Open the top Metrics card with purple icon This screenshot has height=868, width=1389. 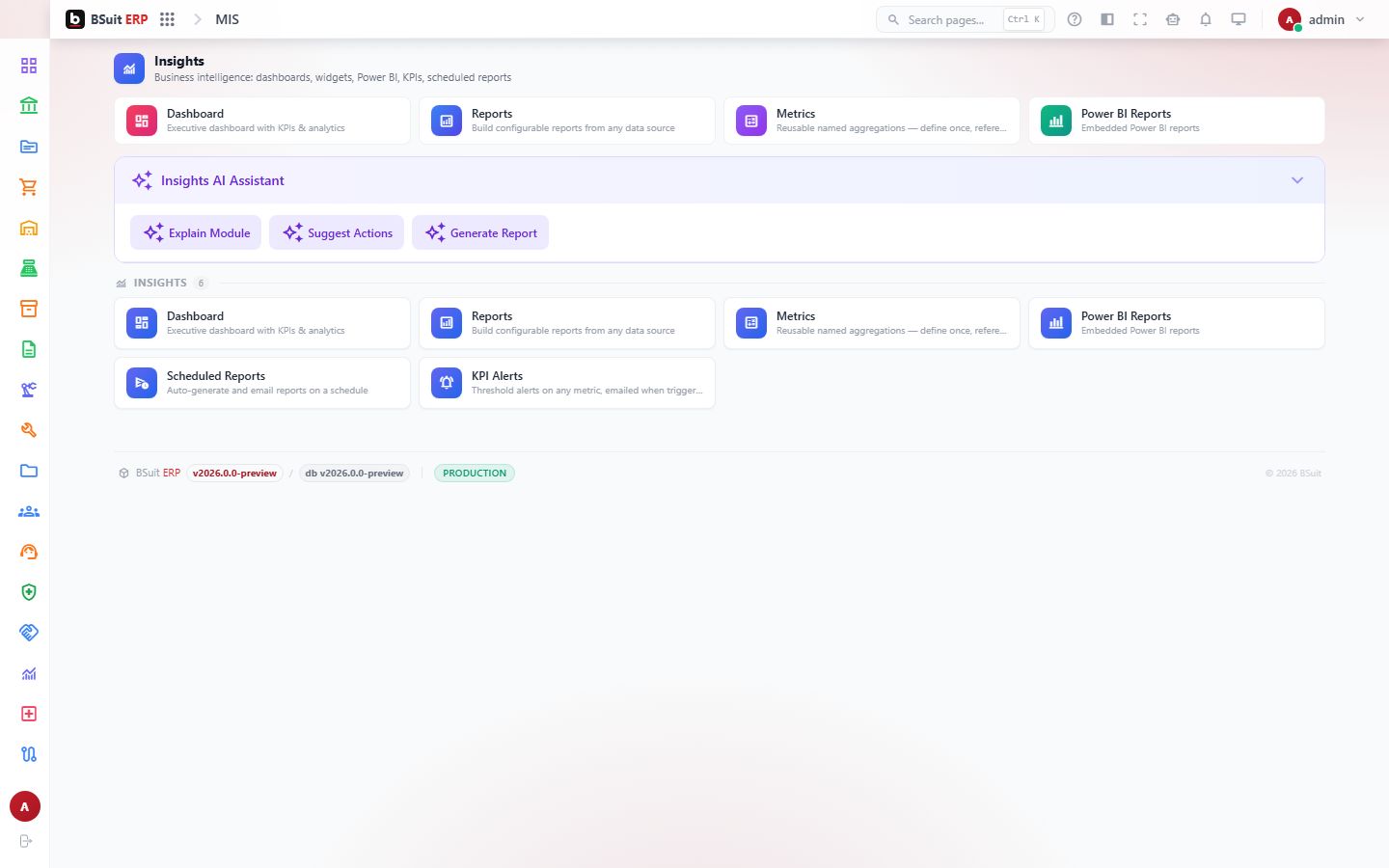pos(872,121)
